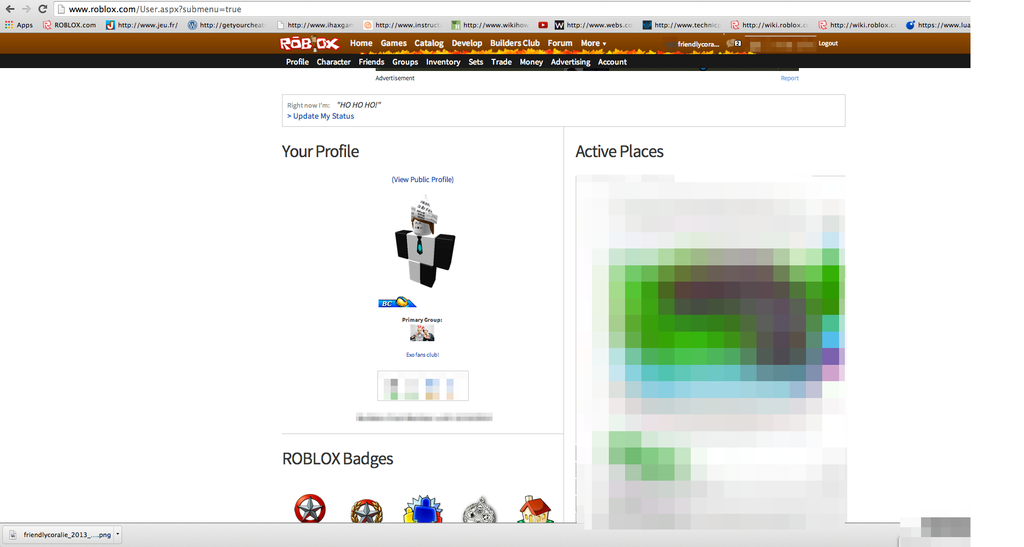Click the primary group thumbnail image
This screenshot has width=1024, height=547.
422,333
